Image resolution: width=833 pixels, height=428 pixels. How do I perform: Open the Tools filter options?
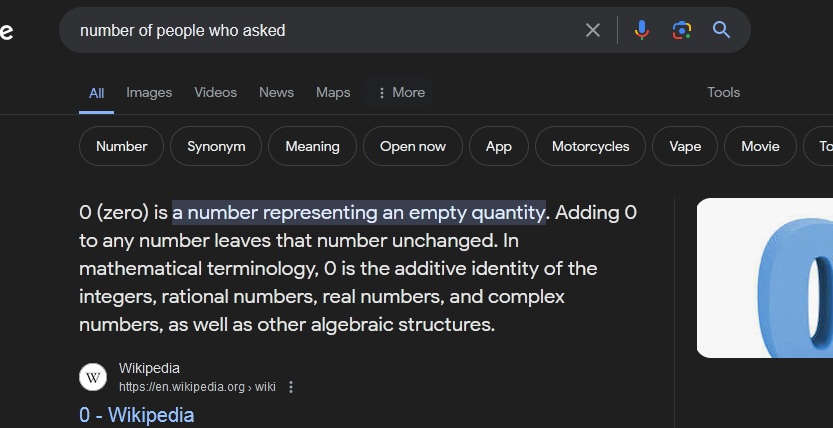tap(724, 92)
